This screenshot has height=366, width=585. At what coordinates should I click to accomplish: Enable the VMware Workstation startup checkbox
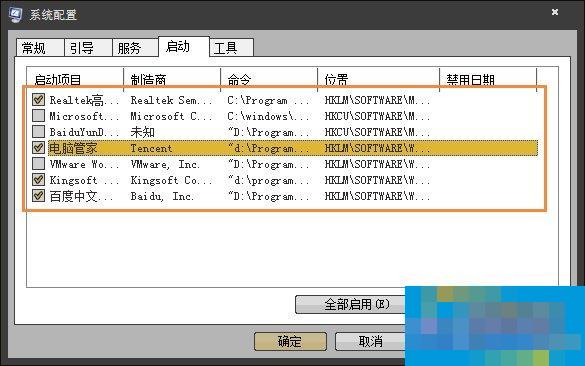[38, 164]
